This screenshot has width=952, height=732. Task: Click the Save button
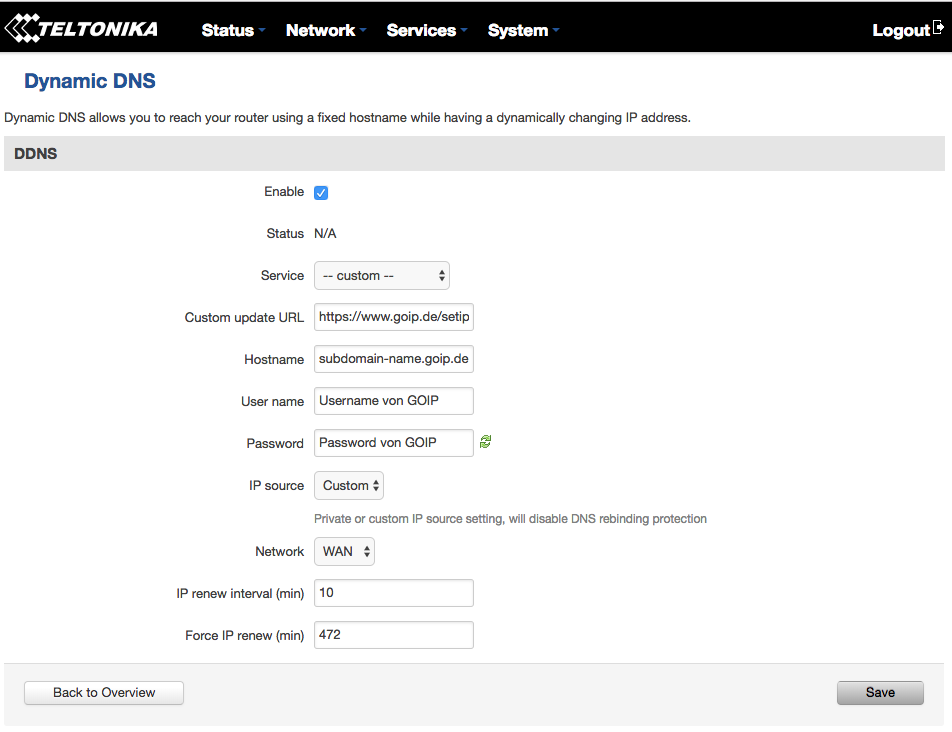point(880,693)
